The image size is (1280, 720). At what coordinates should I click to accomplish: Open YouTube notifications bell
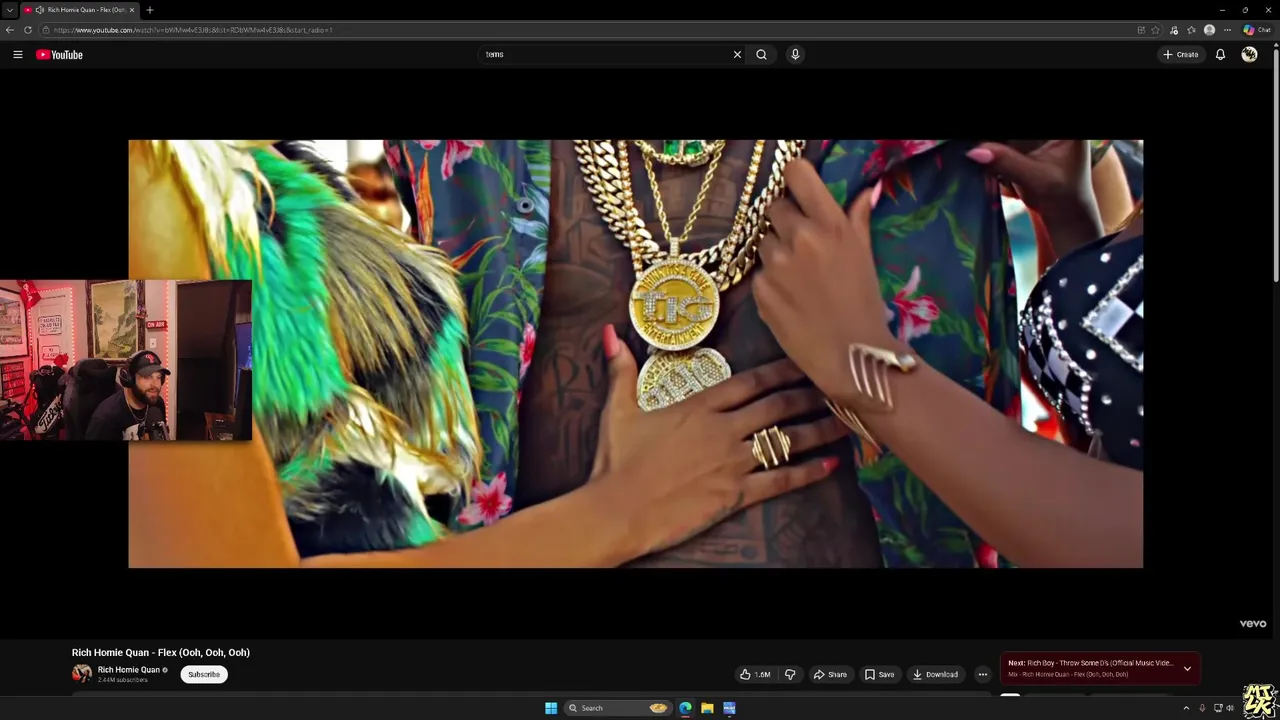1220,55
